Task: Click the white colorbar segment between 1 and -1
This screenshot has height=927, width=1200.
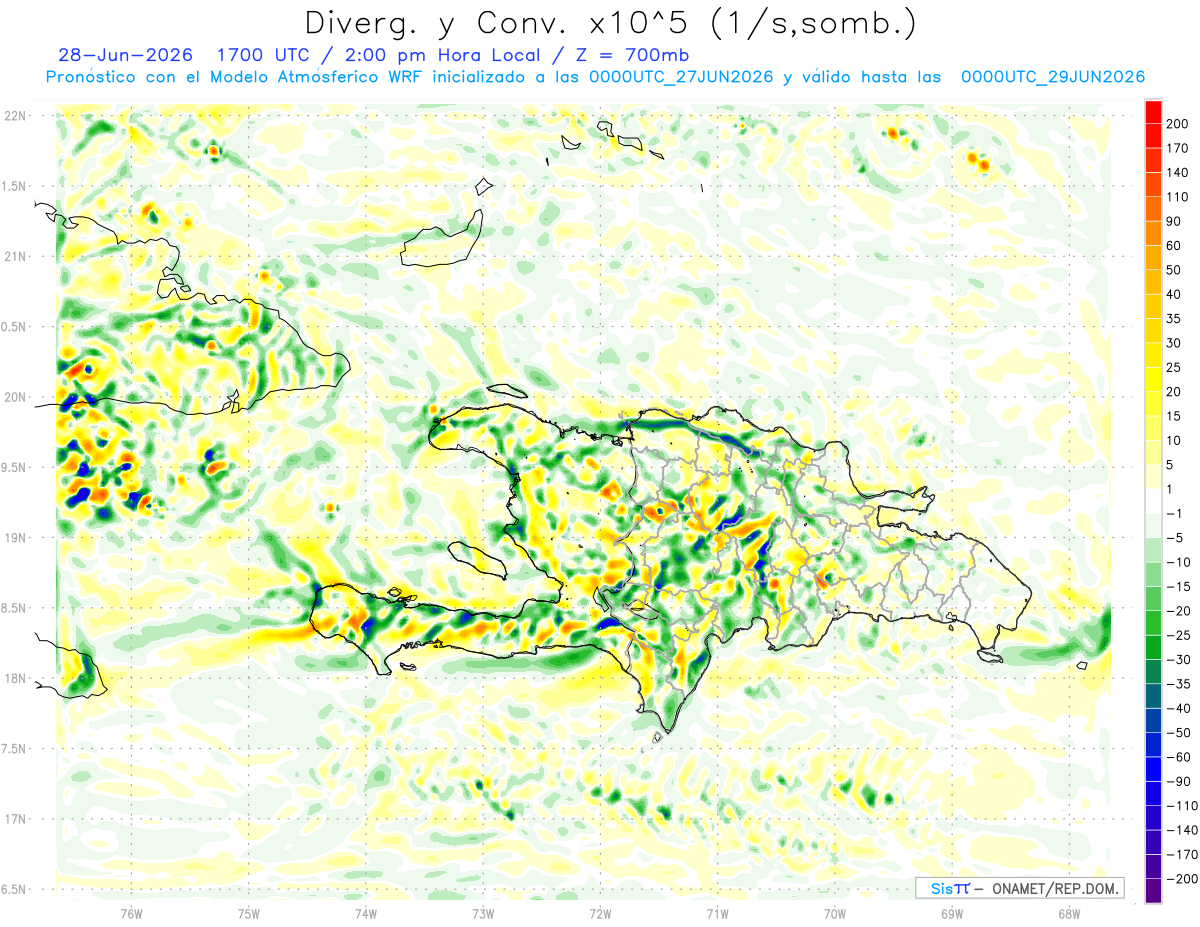Action: (1153, 501)
